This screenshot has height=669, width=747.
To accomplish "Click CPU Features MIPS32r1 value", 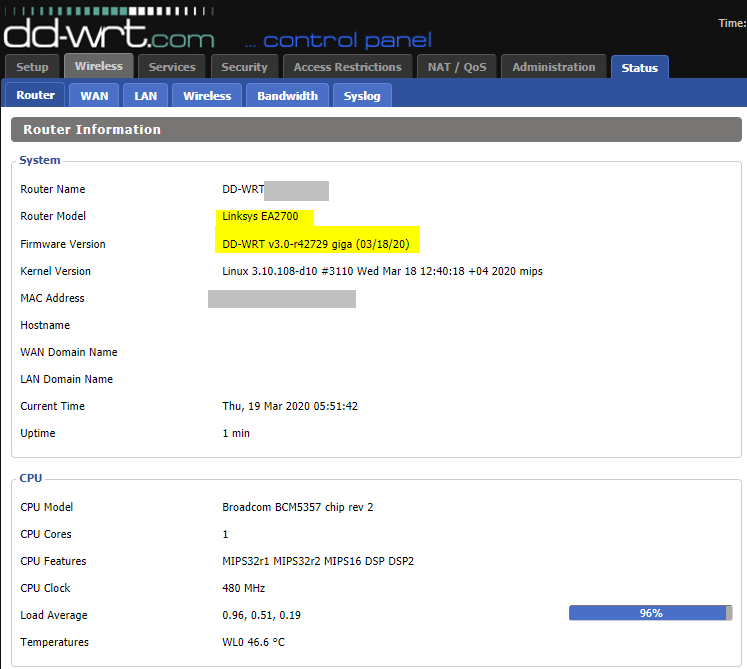I will click(x=318, y=561).
